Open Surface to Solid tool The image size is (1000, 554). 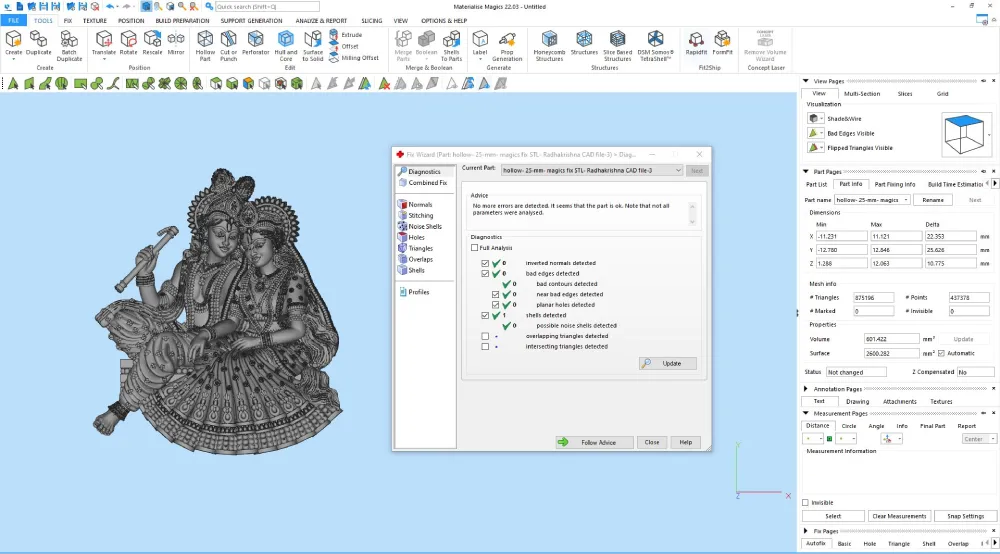[x=312, y=46]
